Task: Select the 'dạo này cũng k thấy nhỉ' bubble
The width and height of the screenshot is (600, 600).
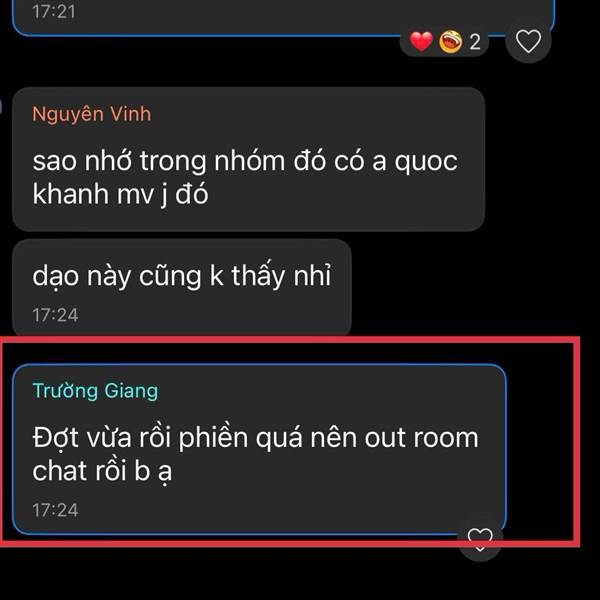Action: tap(182, 287)
